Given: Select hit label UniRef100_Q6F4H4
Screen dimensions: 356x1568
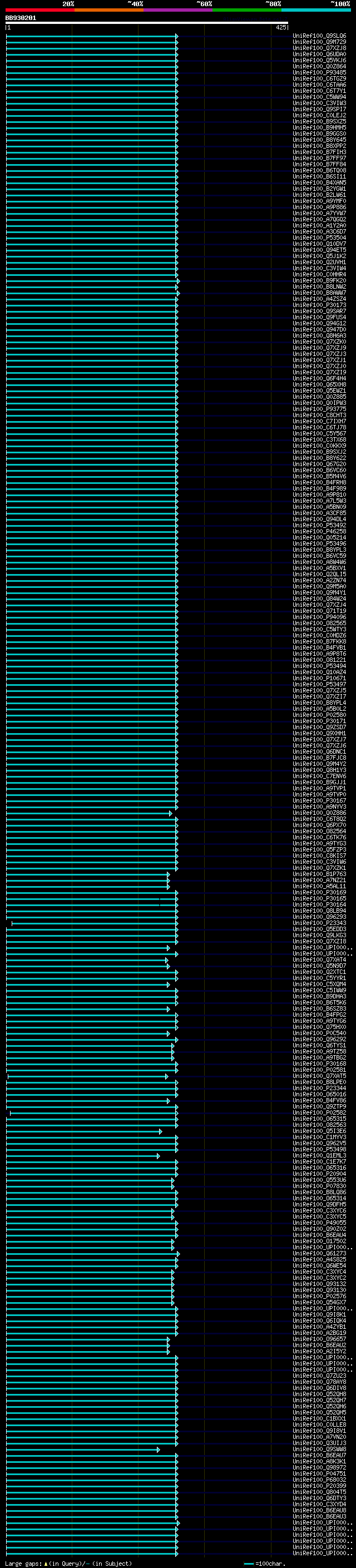Looking at the screenshot, I should tap(319, 379).
